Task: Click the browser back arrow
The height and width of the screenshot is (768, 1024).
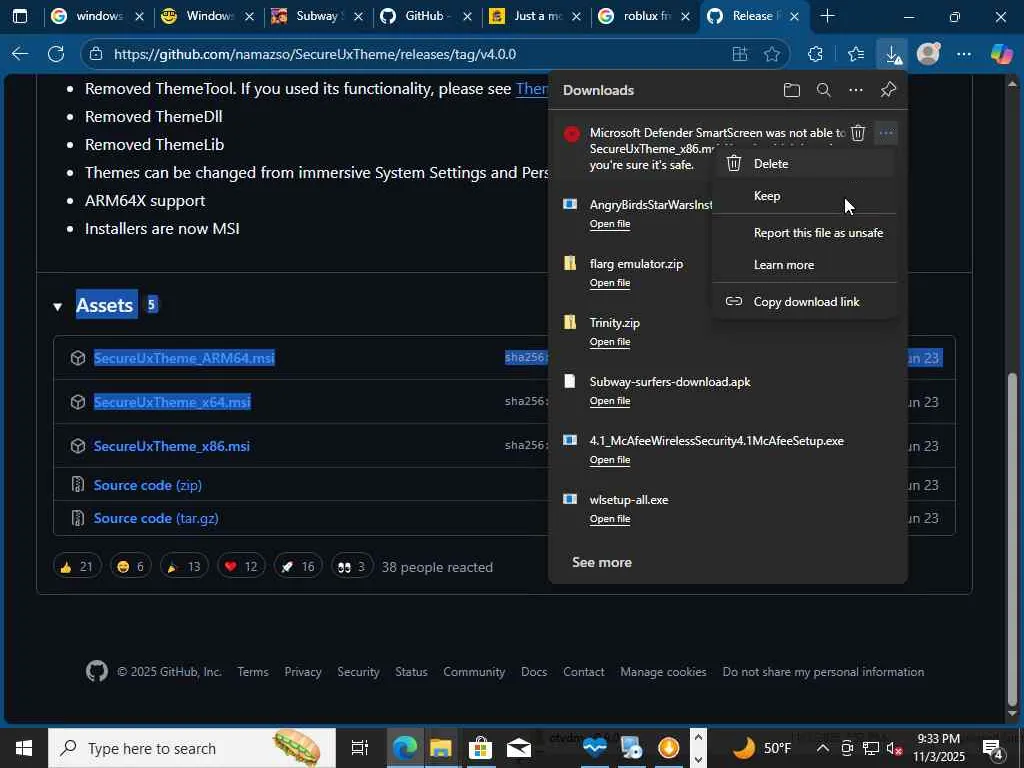Action: [20, 54]
